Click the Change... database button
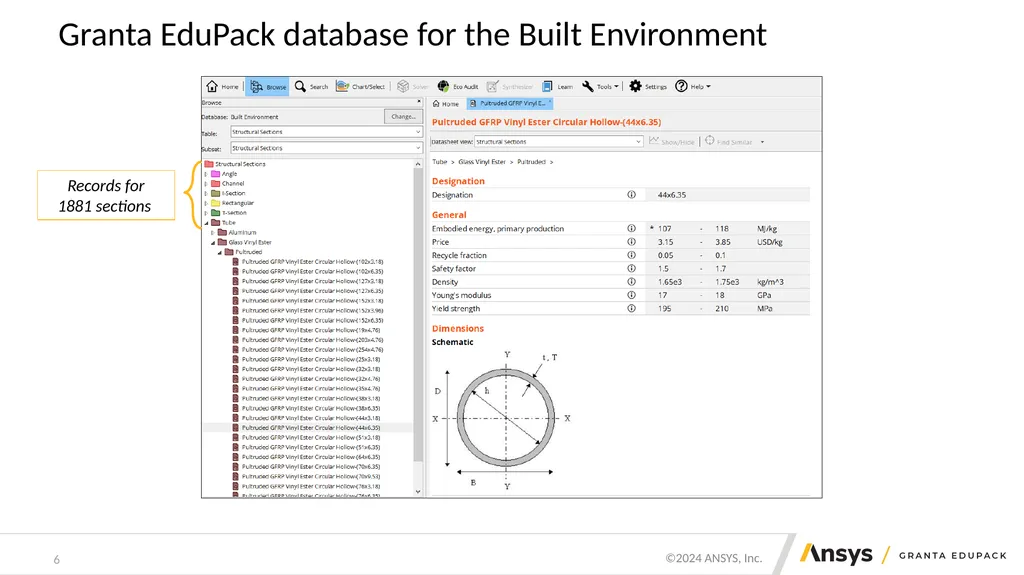1024x575 pixels. coord(403,116)
